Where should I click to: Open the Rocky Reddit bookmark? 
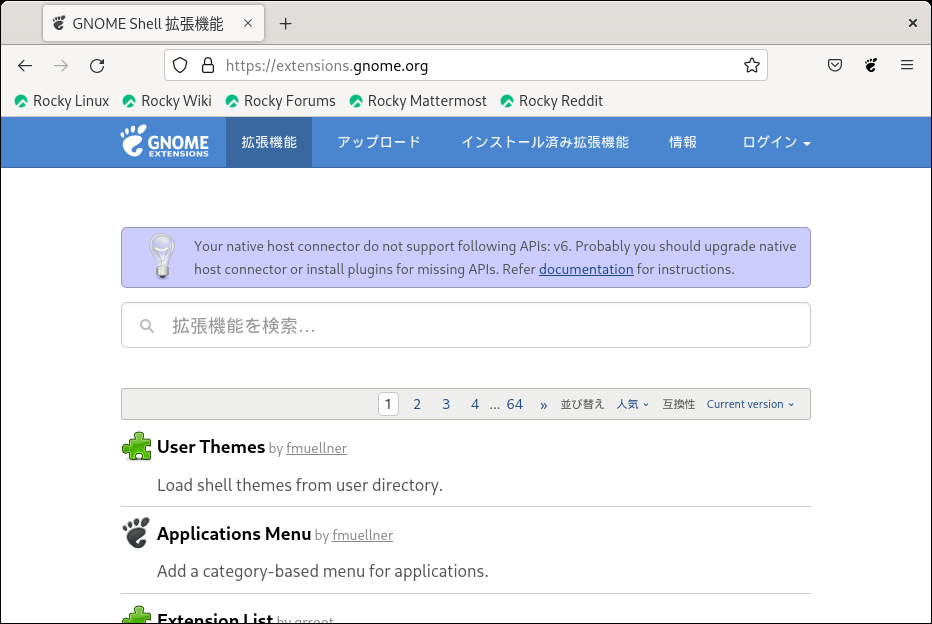pos(552,101)
